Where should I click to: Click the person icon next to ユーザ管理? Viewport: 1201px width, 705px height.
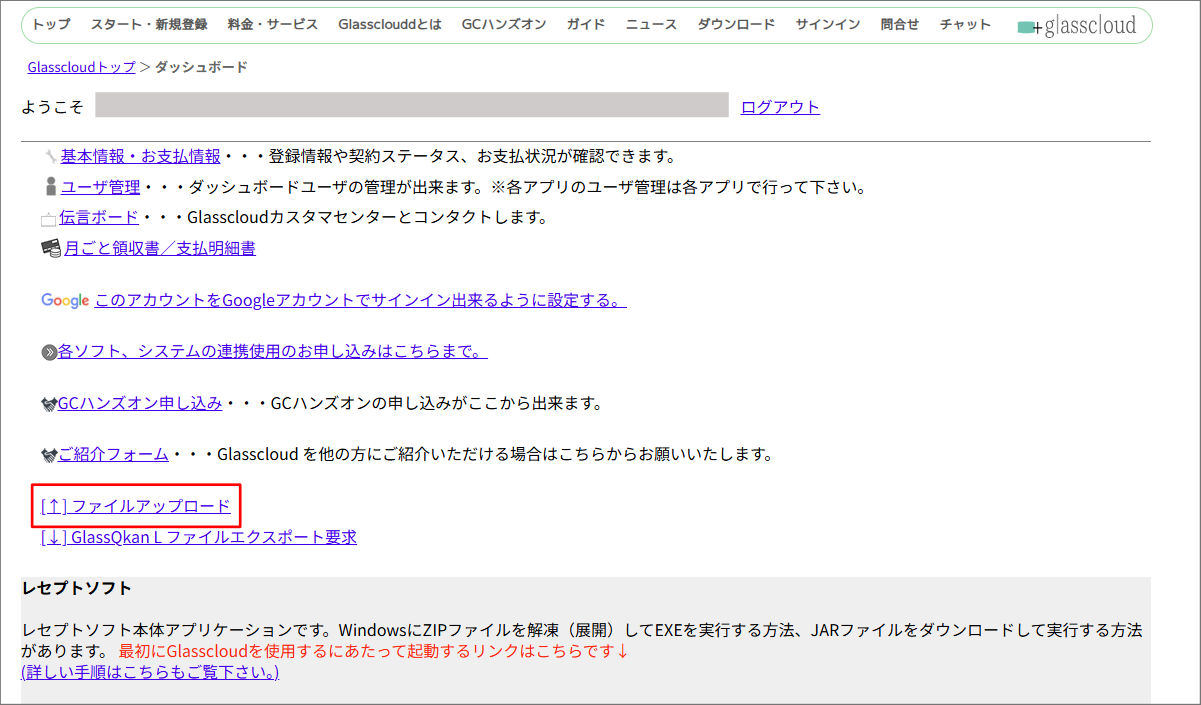pos(50,186)
